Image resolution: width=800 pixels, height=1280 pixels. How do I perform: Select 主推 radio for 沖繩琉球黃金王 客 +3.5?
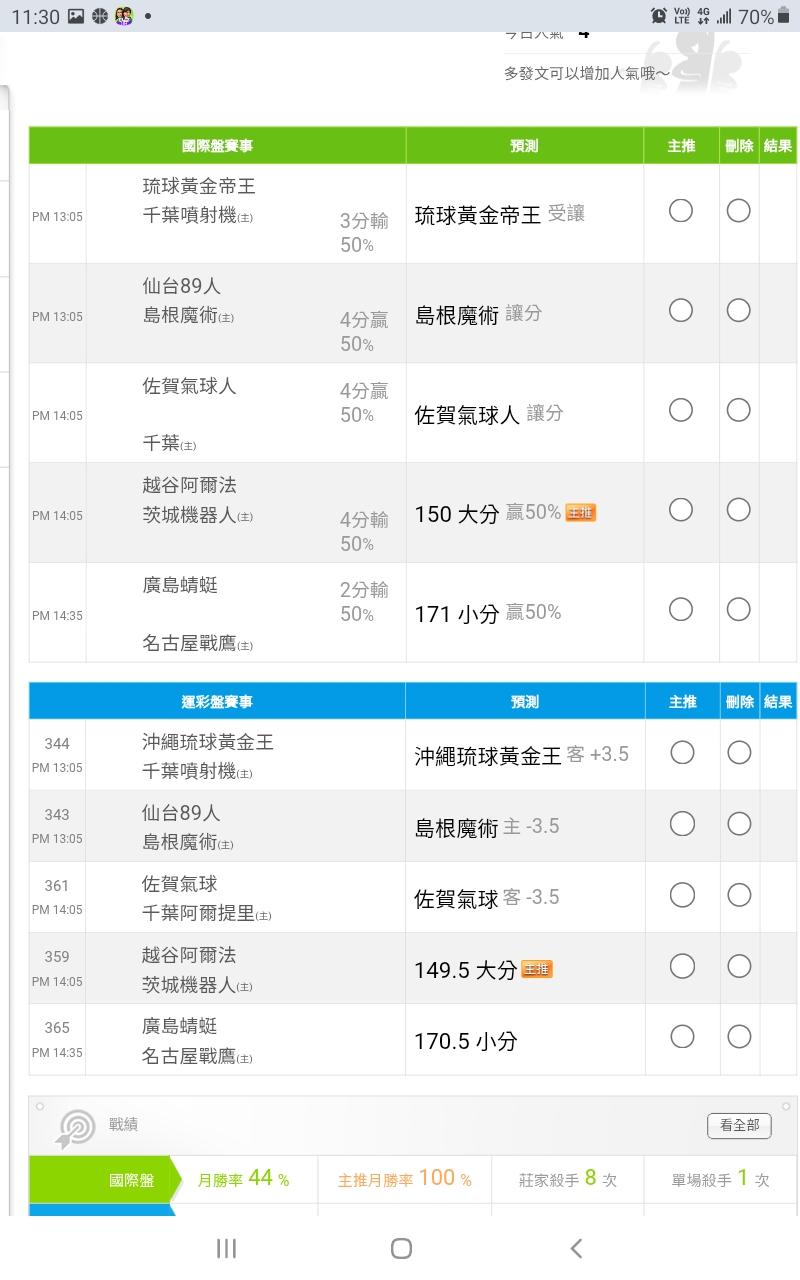(682, 752)
